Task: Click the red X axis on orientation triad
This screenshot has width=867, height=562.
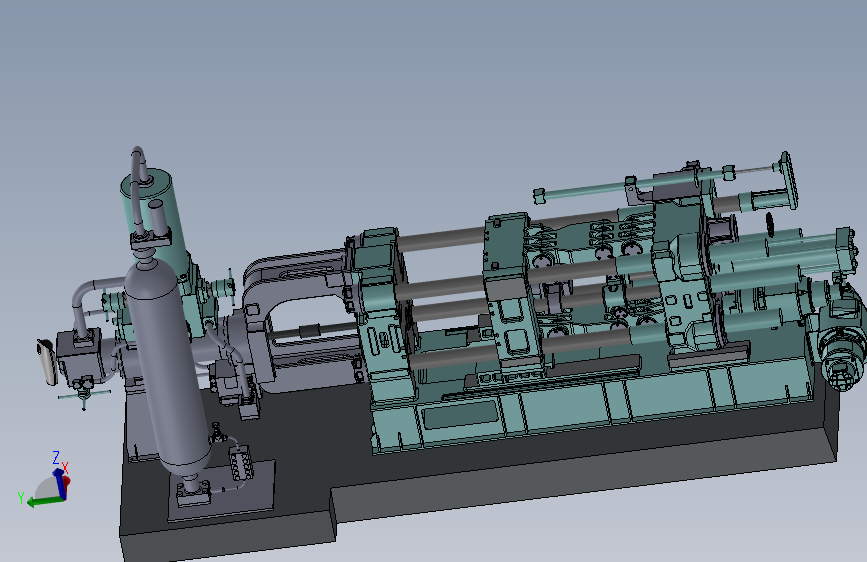Action: tap(66, 482)
